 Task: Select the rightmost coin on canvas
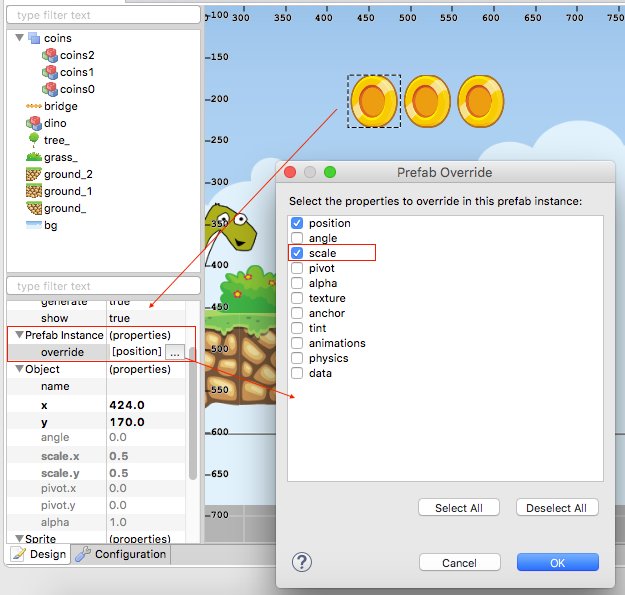[x=480, y=101]
